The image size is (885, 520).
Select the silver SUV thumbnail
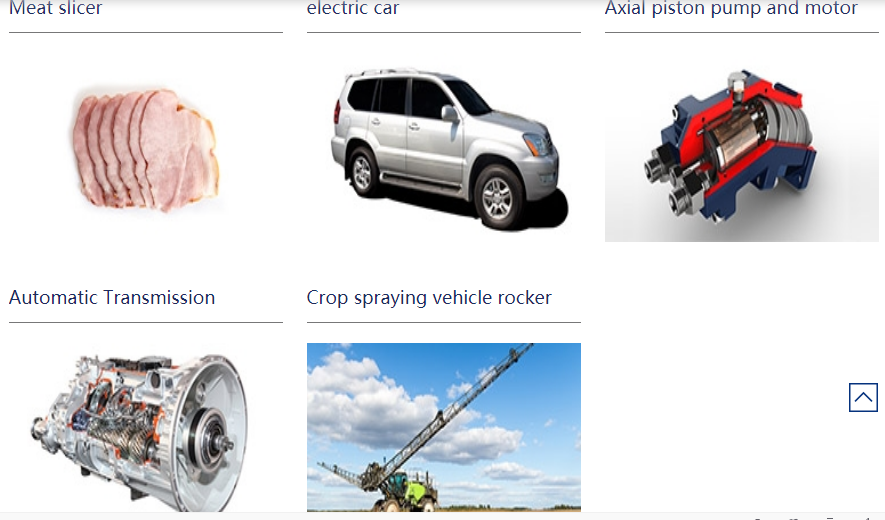pos(449,149)
